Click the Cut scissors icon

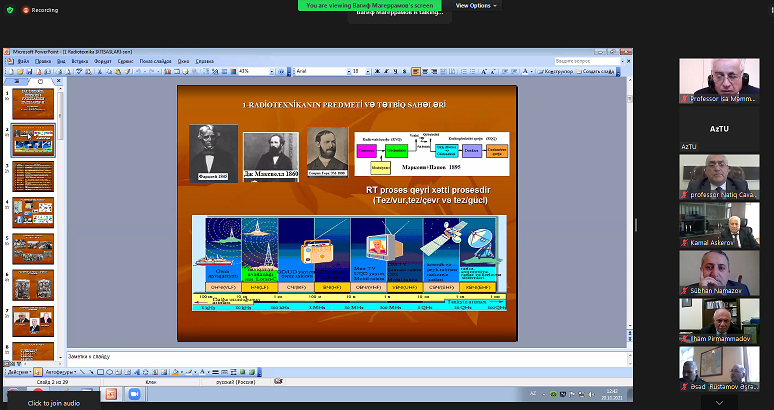click(x=99, y=72)
